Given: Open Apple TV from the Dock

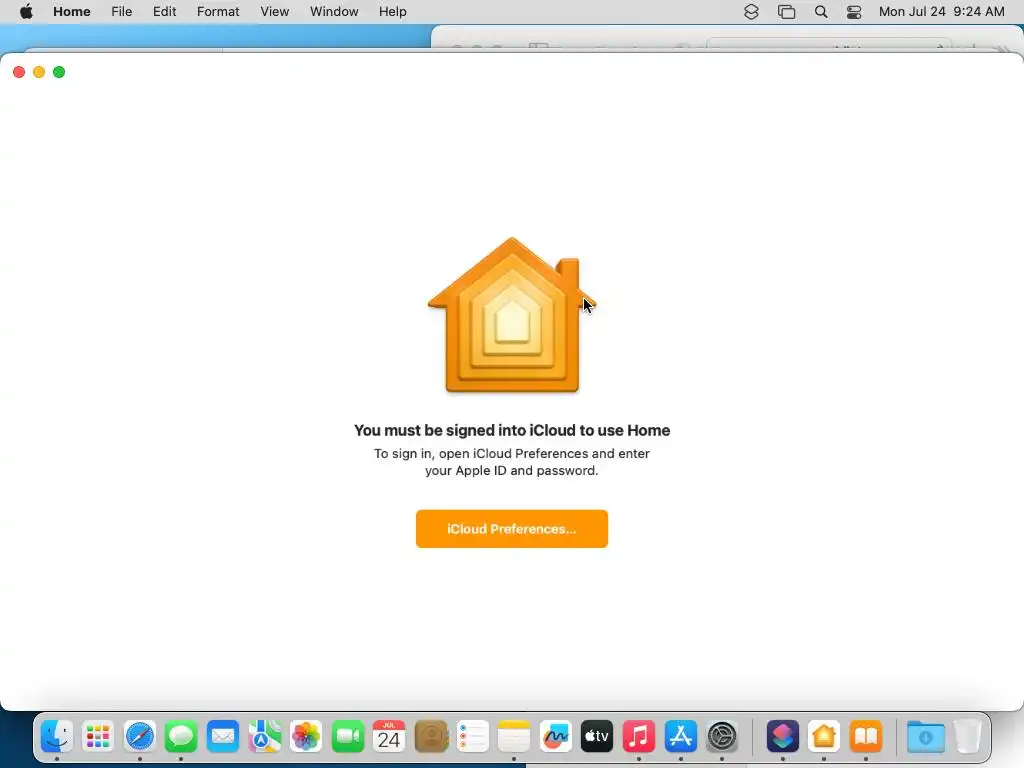Looking at the screenshot, I should coord(597,737).
